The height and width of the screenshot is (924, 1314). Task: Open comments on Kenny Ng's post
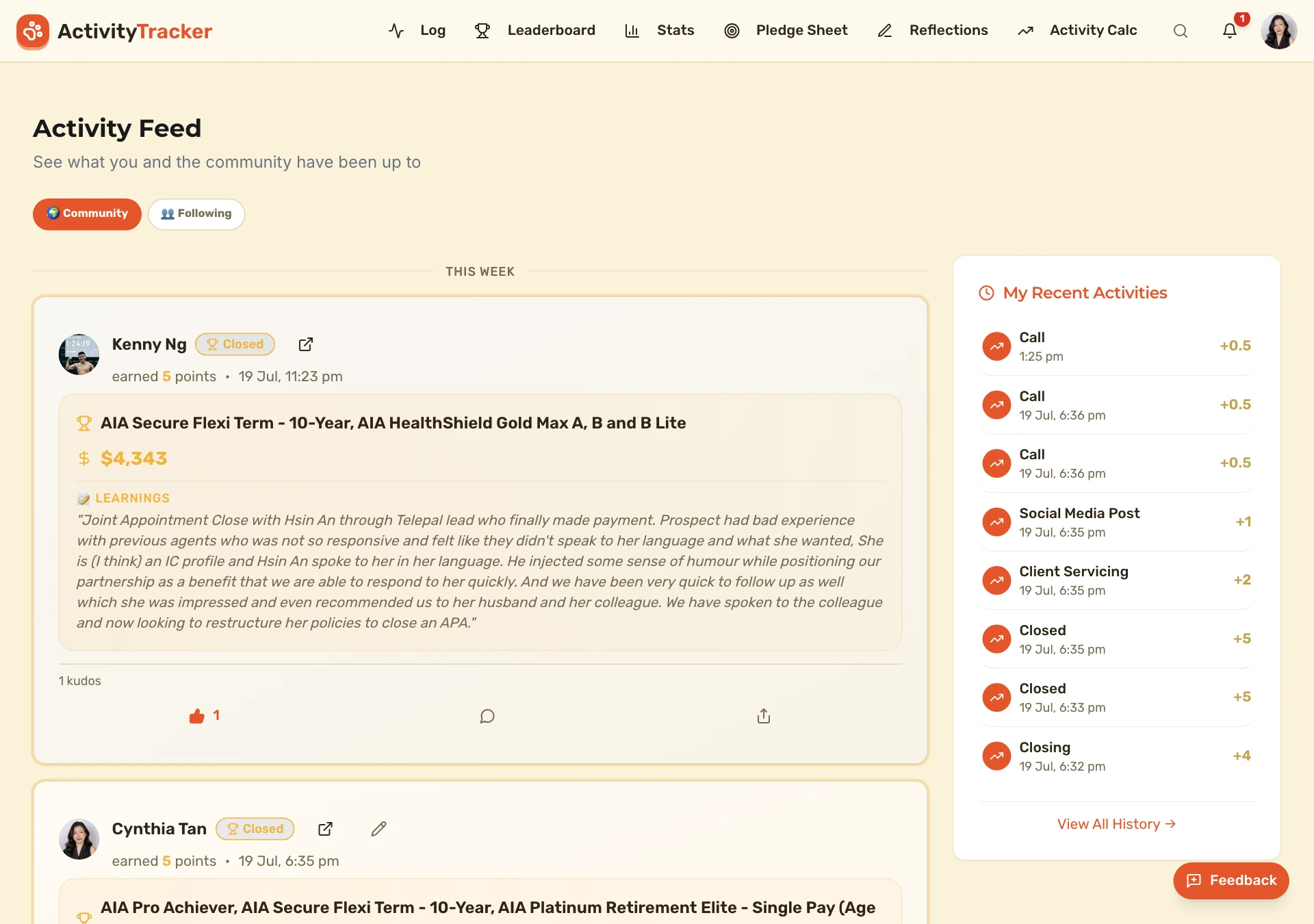tap(487, 717)
